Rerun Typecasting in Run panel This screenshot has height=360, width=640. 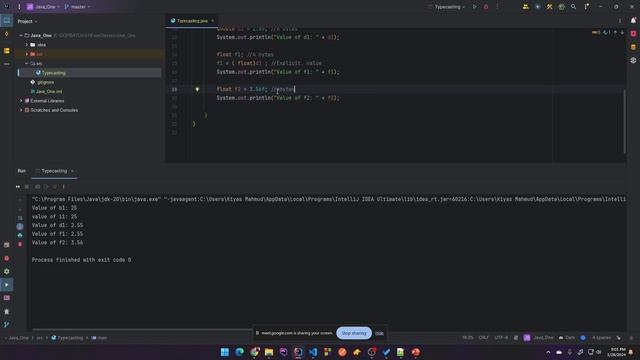point(18,187)
